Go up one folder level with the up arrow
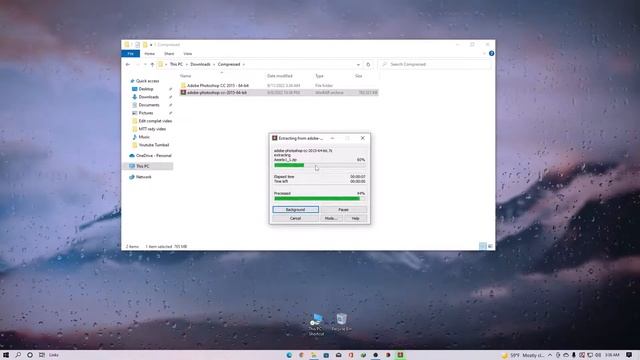The width and height of the screenshot is (640, 360). pyautogui.click(x=152, y=64)
